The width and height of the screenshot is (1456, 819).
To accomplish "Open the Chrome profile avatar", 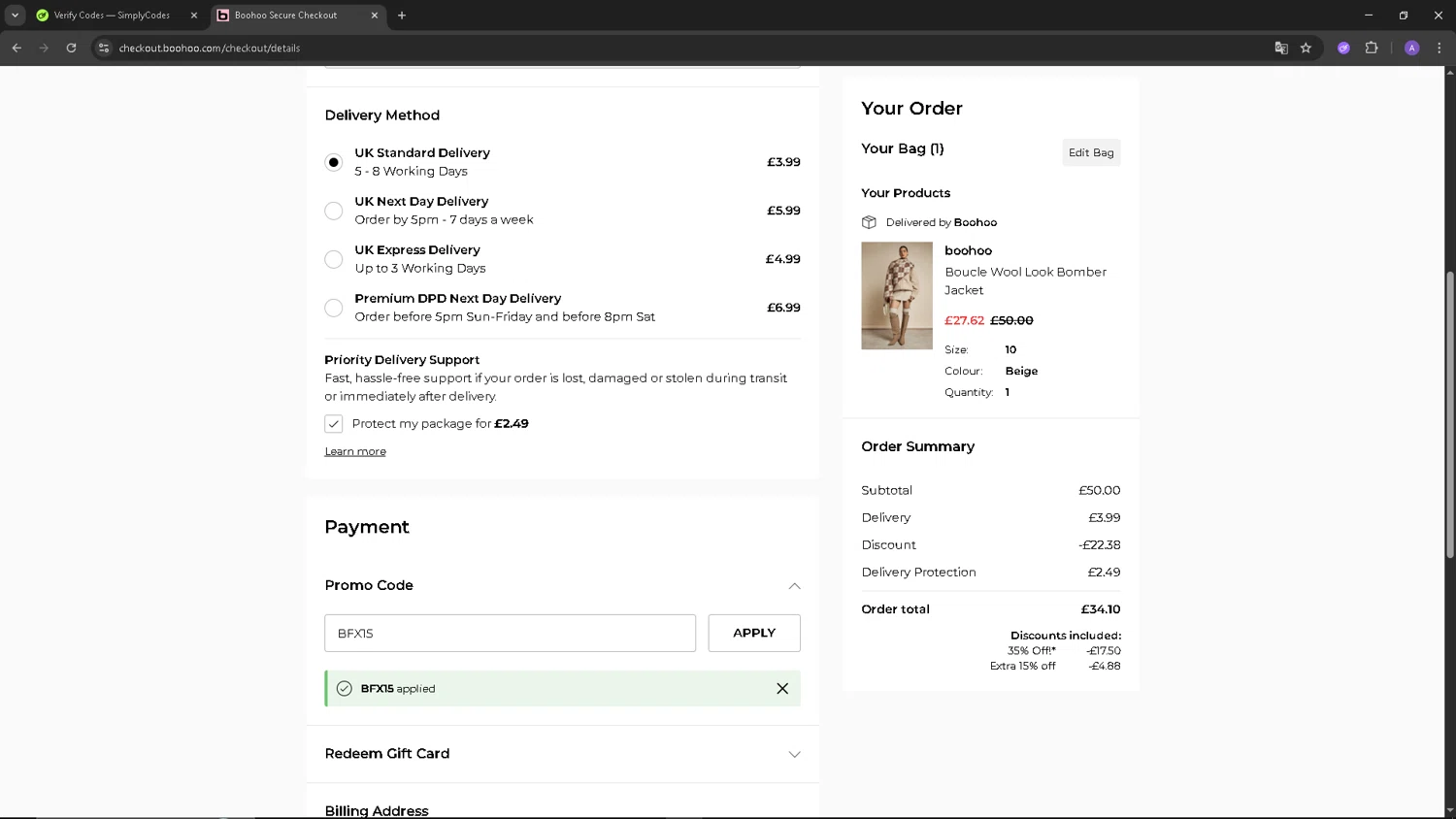I will click(x=1411, y=48).
